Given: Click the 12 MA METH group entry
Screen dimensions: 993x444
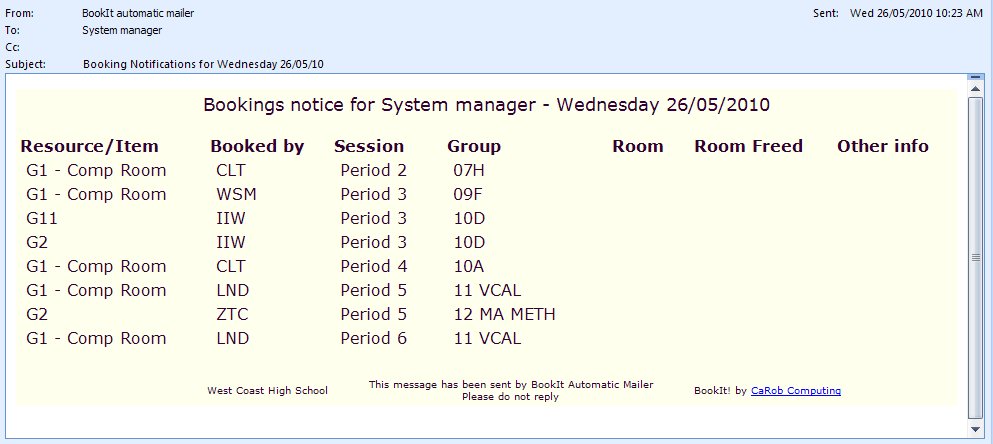Looking at the screenshot, I should tap(504, 314).
